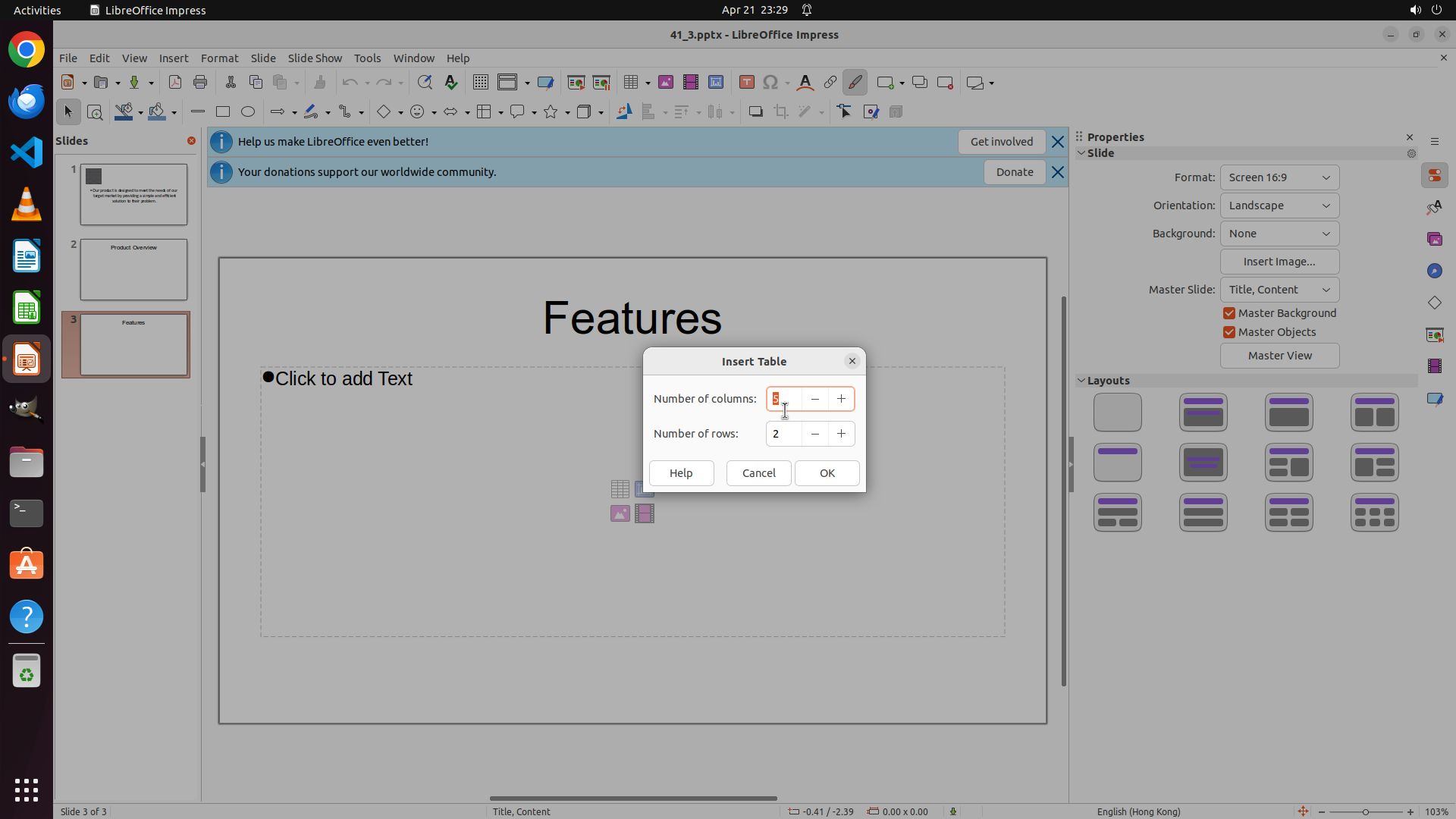Click the Insert Table icon in the toolbar
Screen dimensions: 1456x819
(630, 83)
